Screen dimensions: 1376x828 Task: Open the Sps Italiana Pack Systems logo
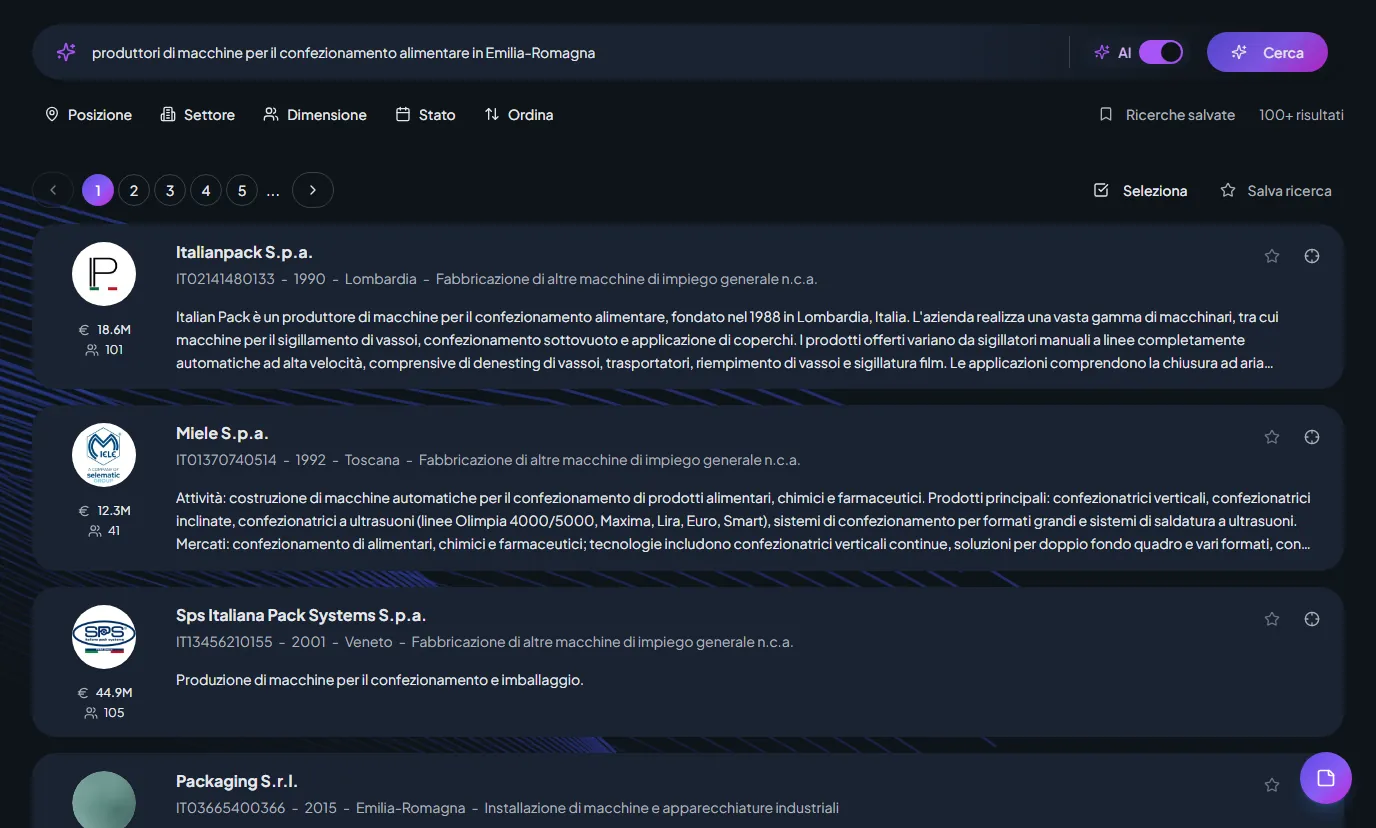[104, 637]
